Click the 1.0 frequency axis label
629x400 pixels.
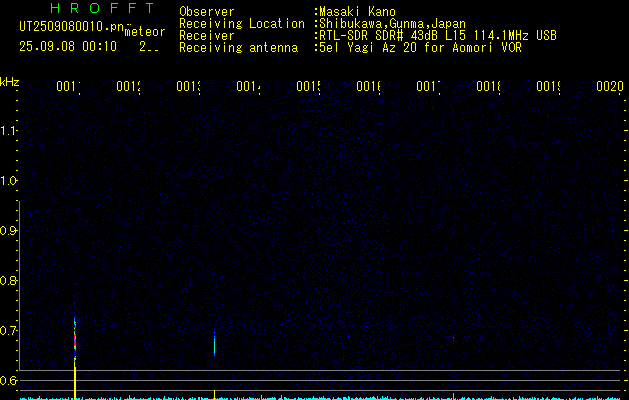tap(8, 181)
